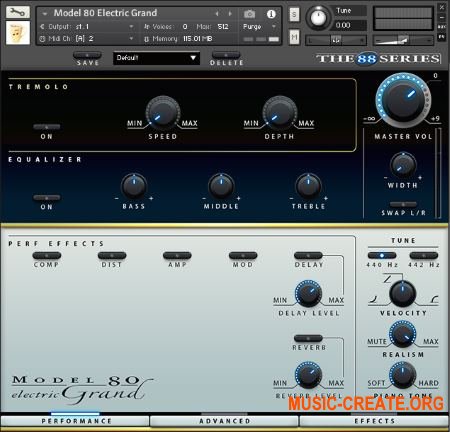
Task: Toggle the DELAY effect switch
Action: 308,256
